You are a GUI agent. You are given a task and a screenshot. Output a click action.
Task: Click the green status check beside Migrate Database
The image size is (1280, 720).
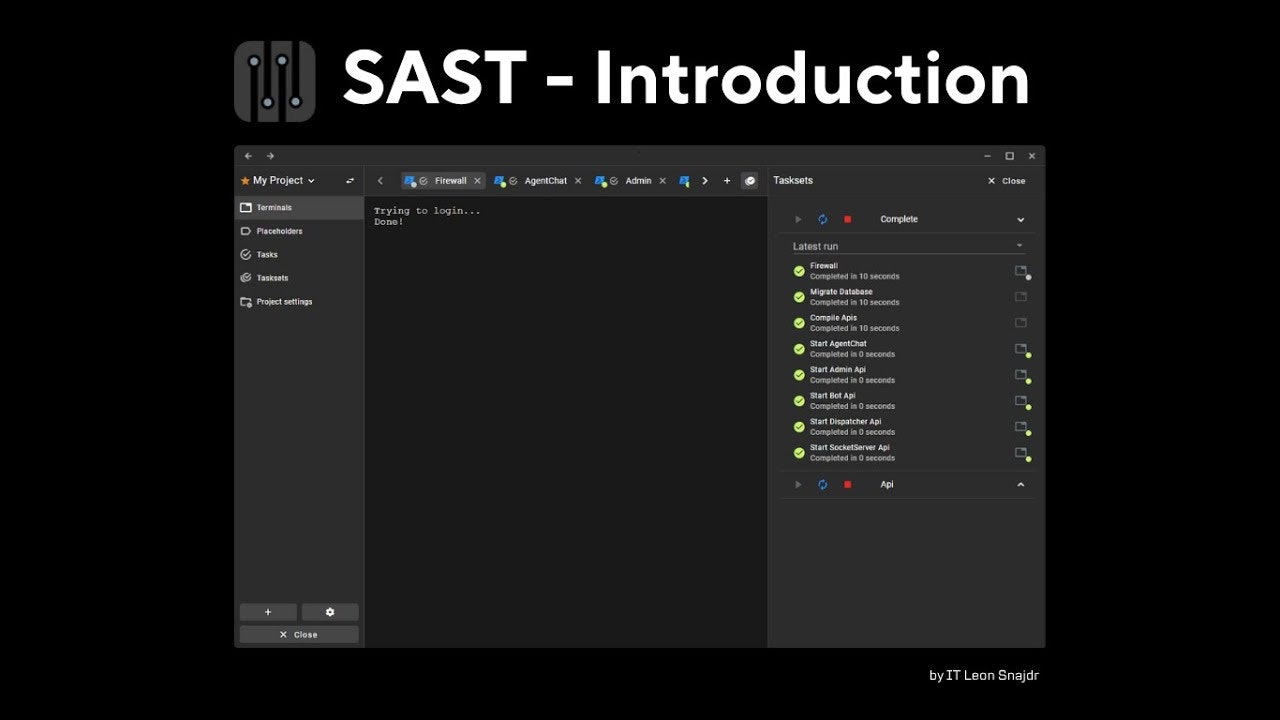pos(798,296)
